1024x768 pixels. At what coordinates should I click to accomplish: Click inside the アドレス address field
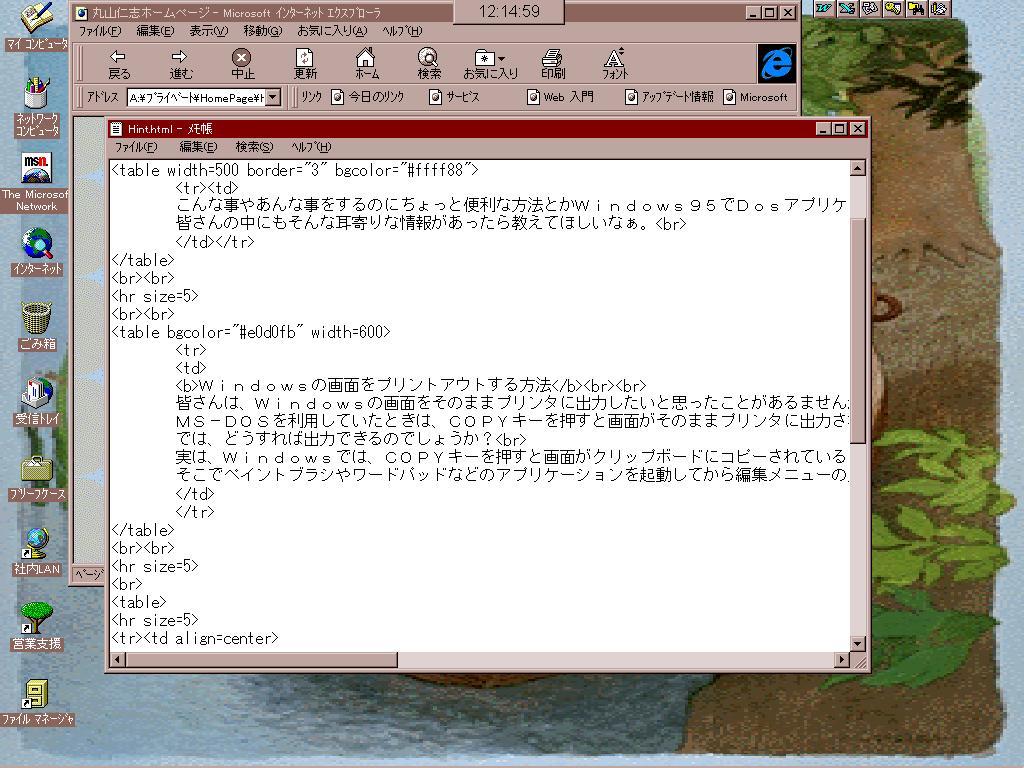click(197, 97)
